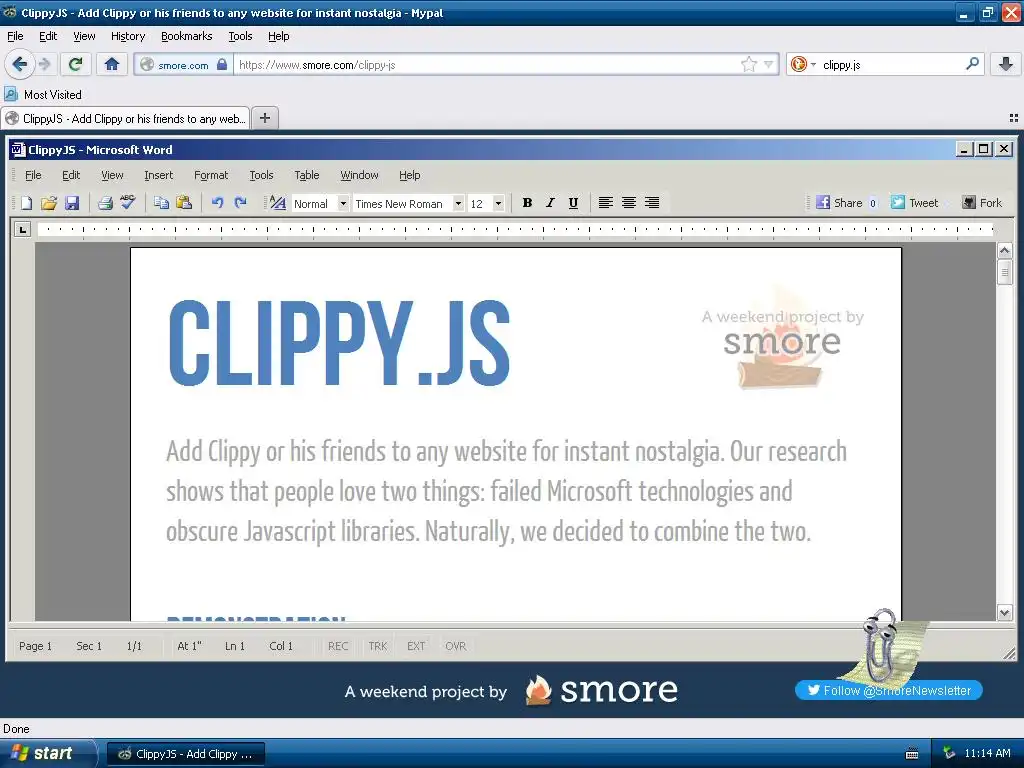Open the browser Bookmarks menu
Image resolution: width=1024 pixels, height=768 pixels.
187,36
